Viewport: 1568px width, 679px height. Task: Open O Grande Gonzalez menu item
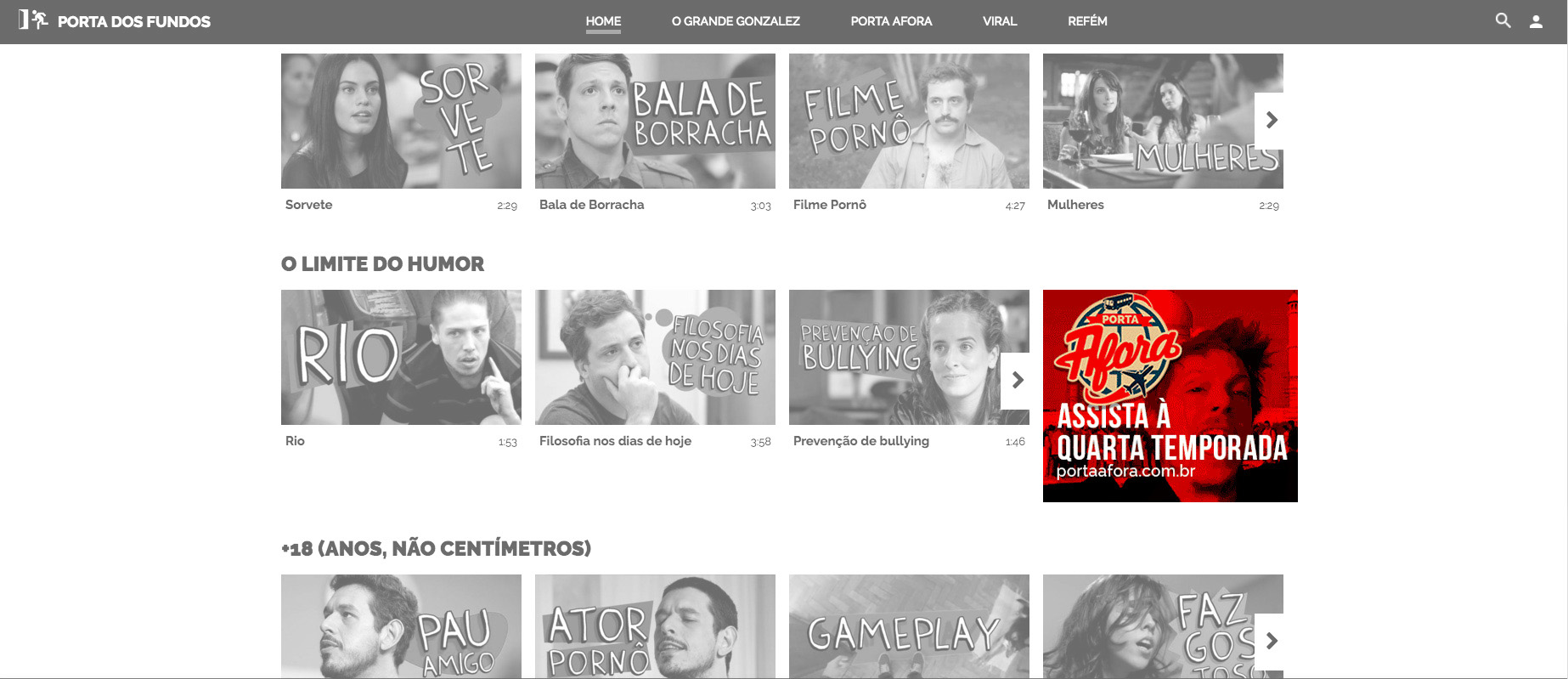[736, 21]
